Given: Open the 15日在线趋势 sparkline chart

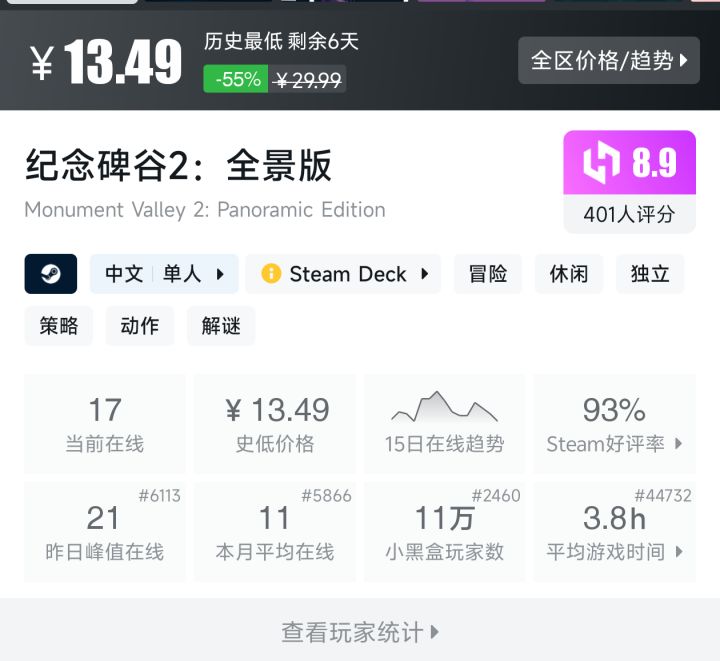Looking at the screenshot, I should tap(444, 407).
